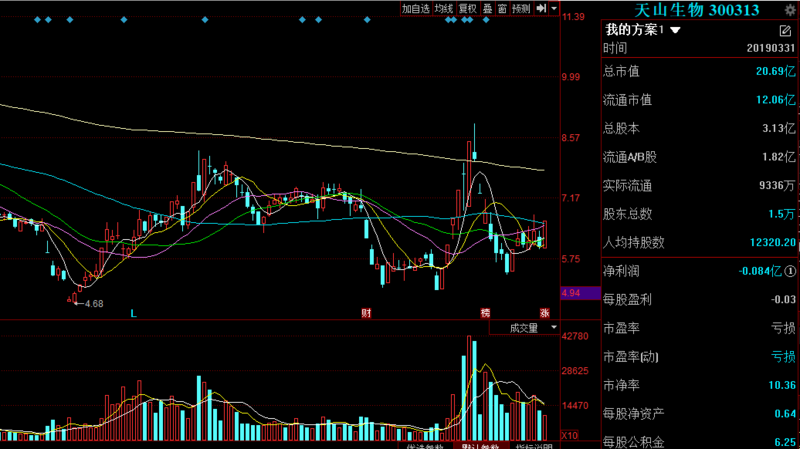Click the 4.68 low price label
This screenshot has height=449, width=800.
click(x=94, y=304)
